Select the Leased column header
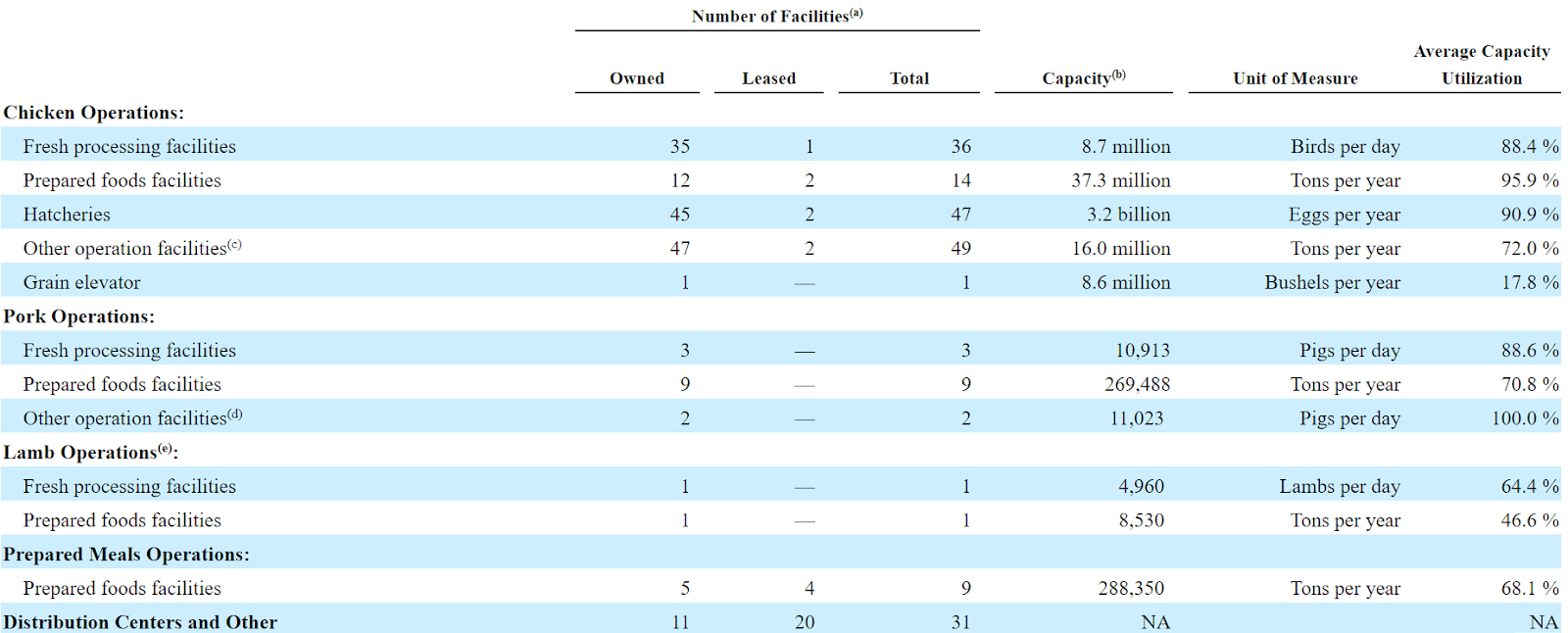Viewport: 1568px width, 633px height. tap(769, 78)
